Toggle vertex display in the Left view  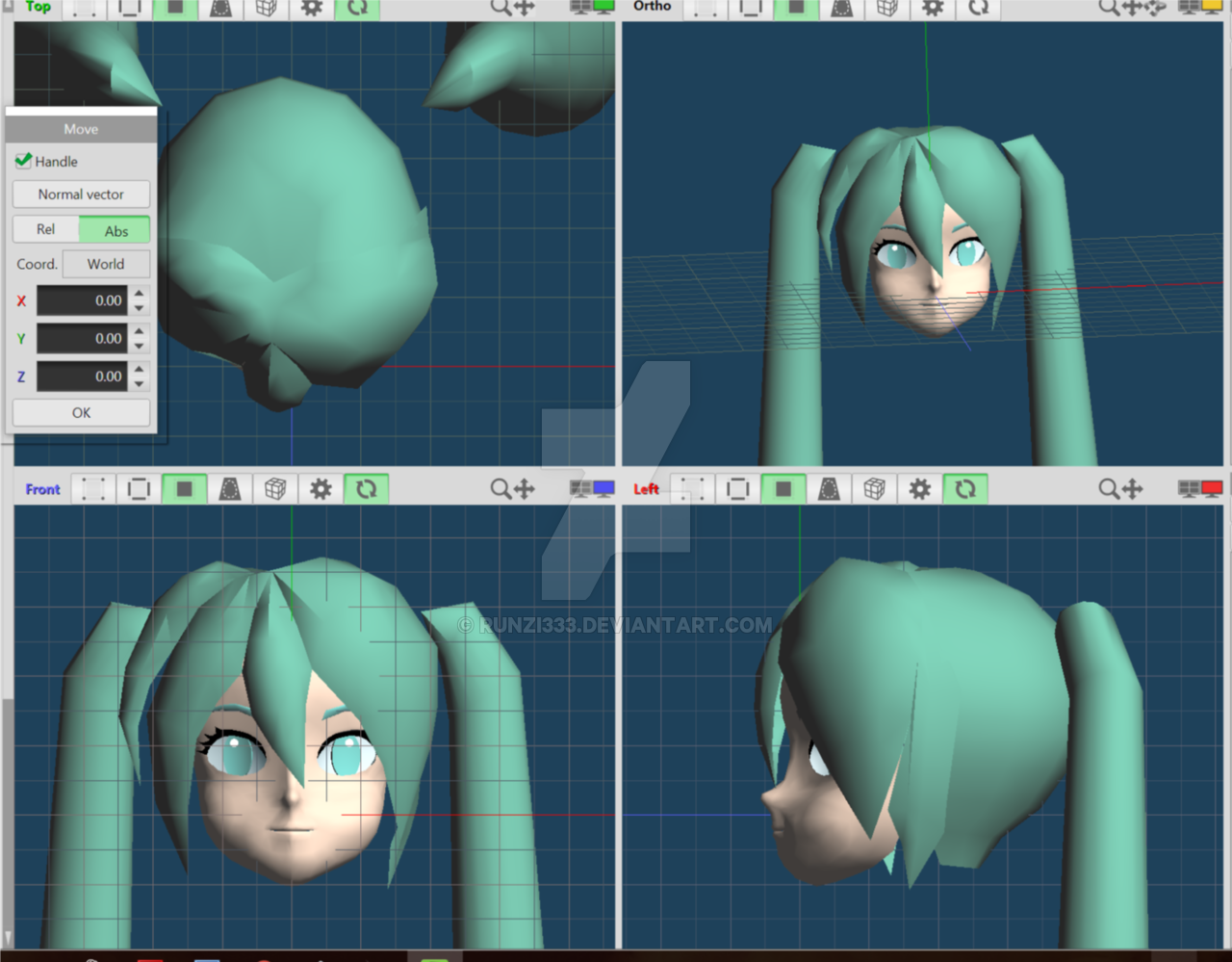[692, 489]
